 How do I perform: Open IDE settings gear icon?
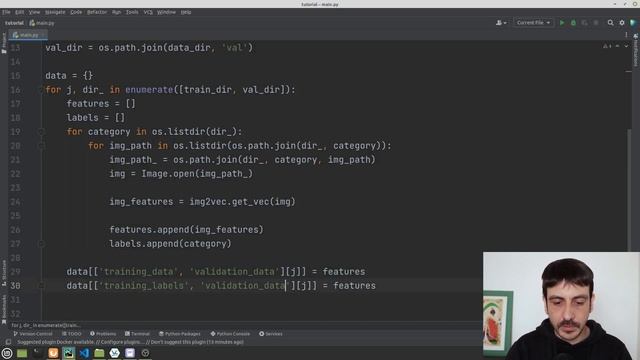(622, 23)
